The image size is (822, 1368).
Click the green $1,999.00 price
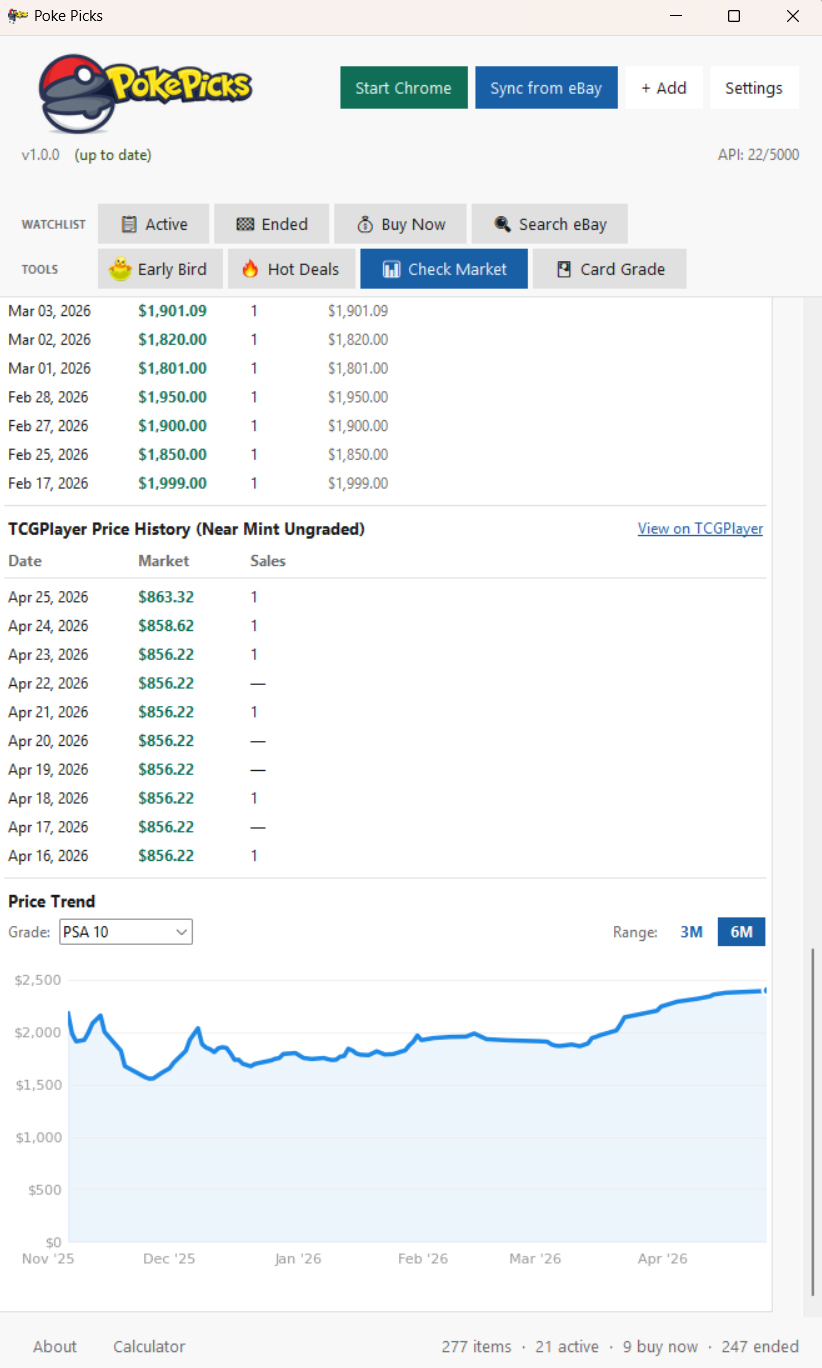(x=172, y=483)
